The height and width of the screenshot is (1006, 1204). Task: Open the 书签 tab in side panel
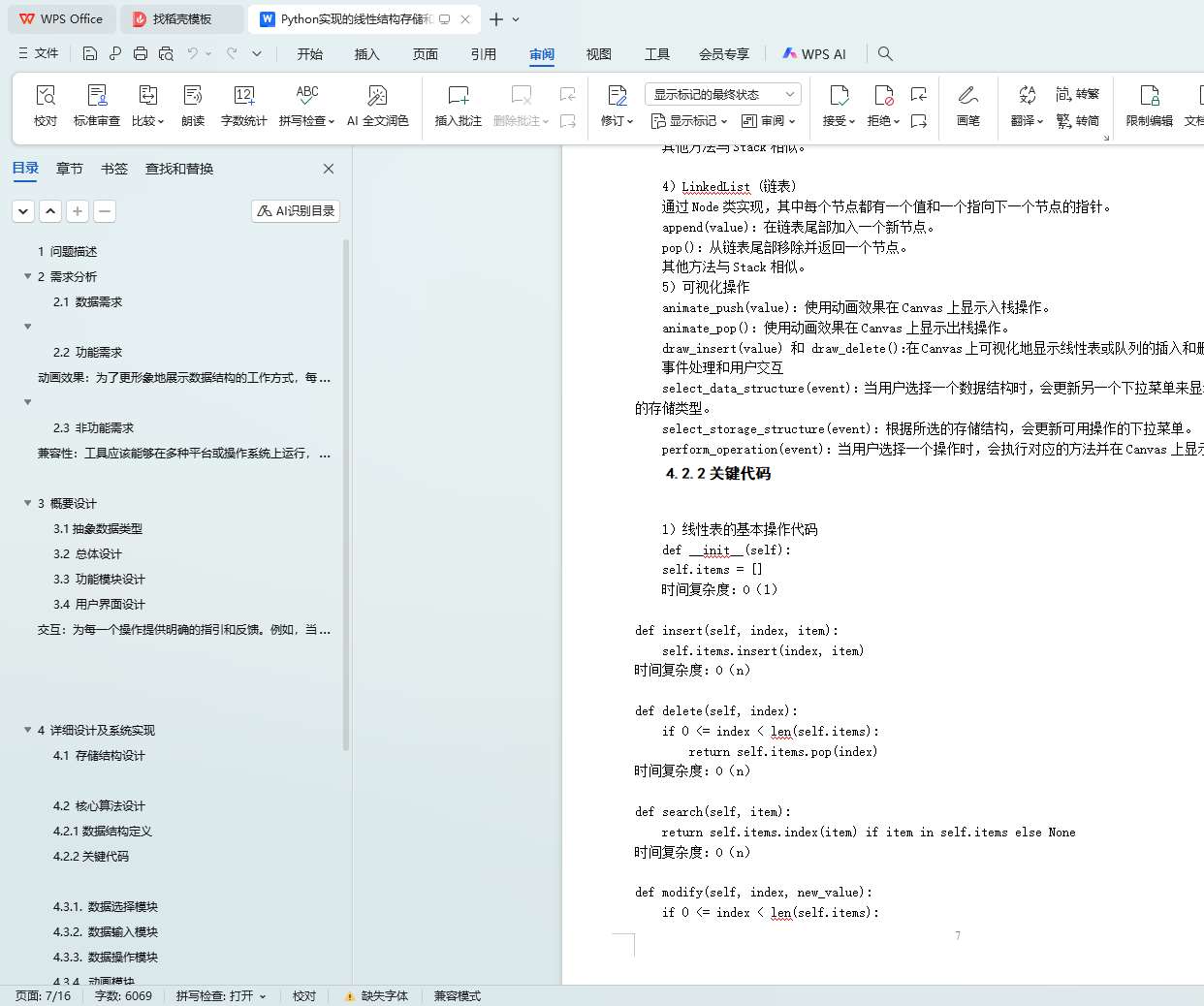click(114, 169)
